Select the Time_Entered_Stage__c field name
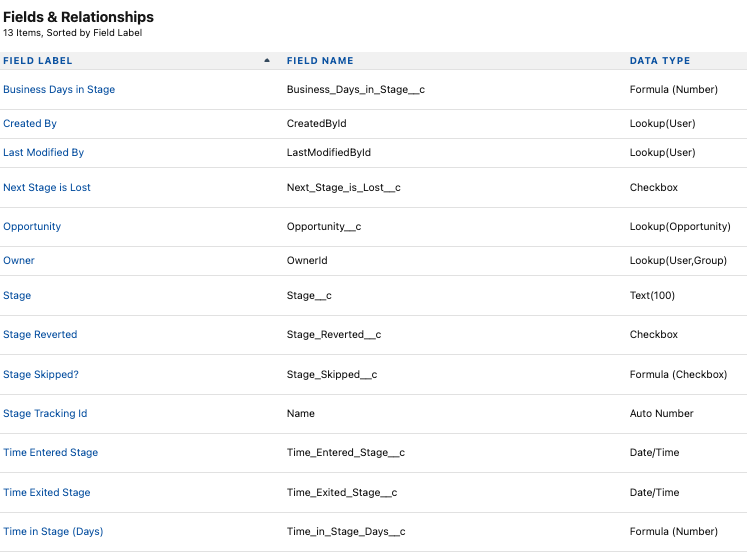This screenshot has width=747, height=557. (x=346, y=453)
